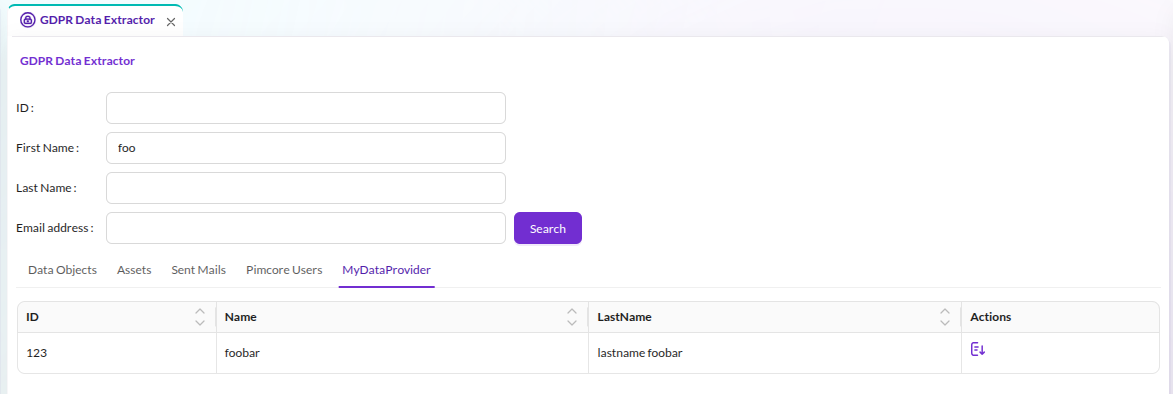Open the Assets tab
The width and height of the screenshot is (1173, 394).
point(134,270)
